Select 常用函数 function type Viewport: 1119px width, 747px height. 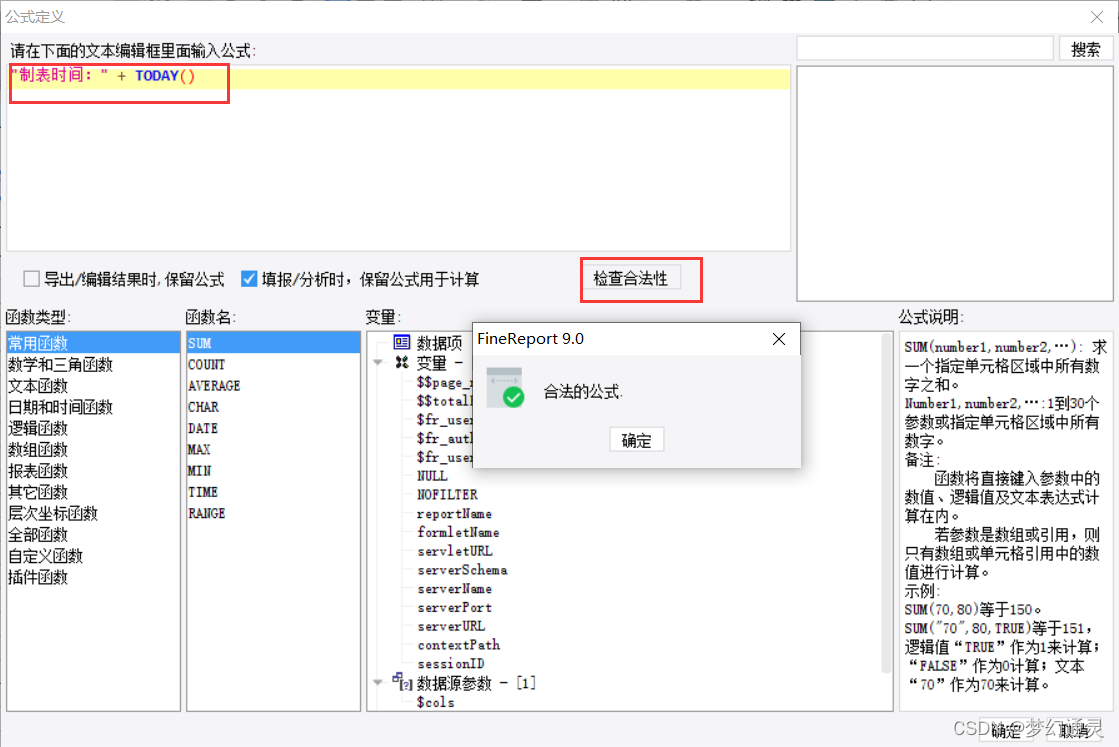pyautogui.click(x=93, y=343)
